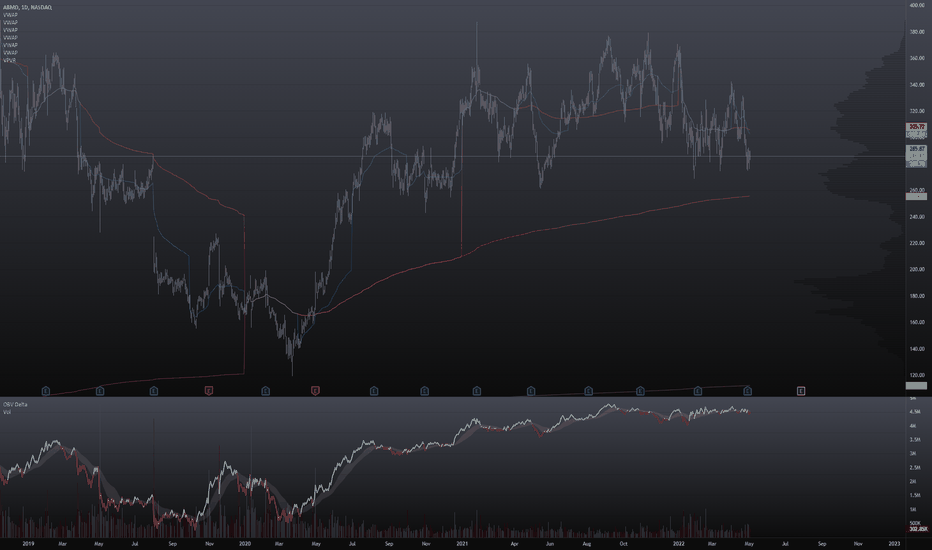This screenshot has height=550, width=932.
Task: Click the Aug label on the time axis
Action: [x=587, y=543]
